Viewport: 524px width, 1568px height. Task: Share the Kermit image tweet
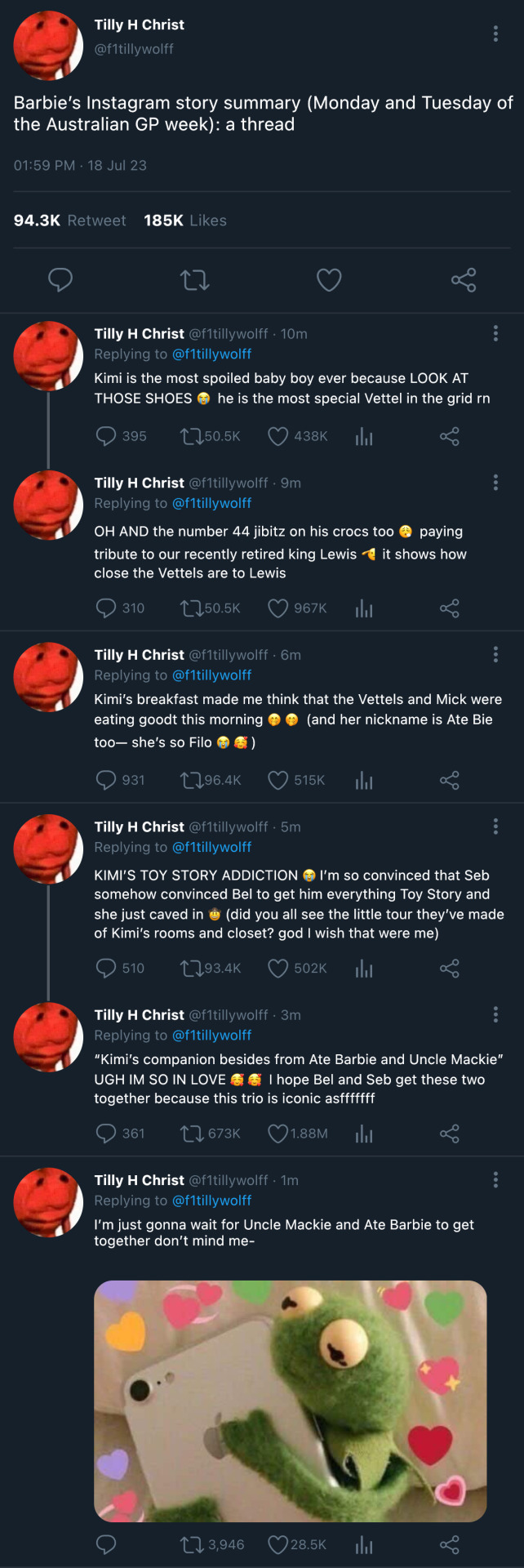(450, 1545)
